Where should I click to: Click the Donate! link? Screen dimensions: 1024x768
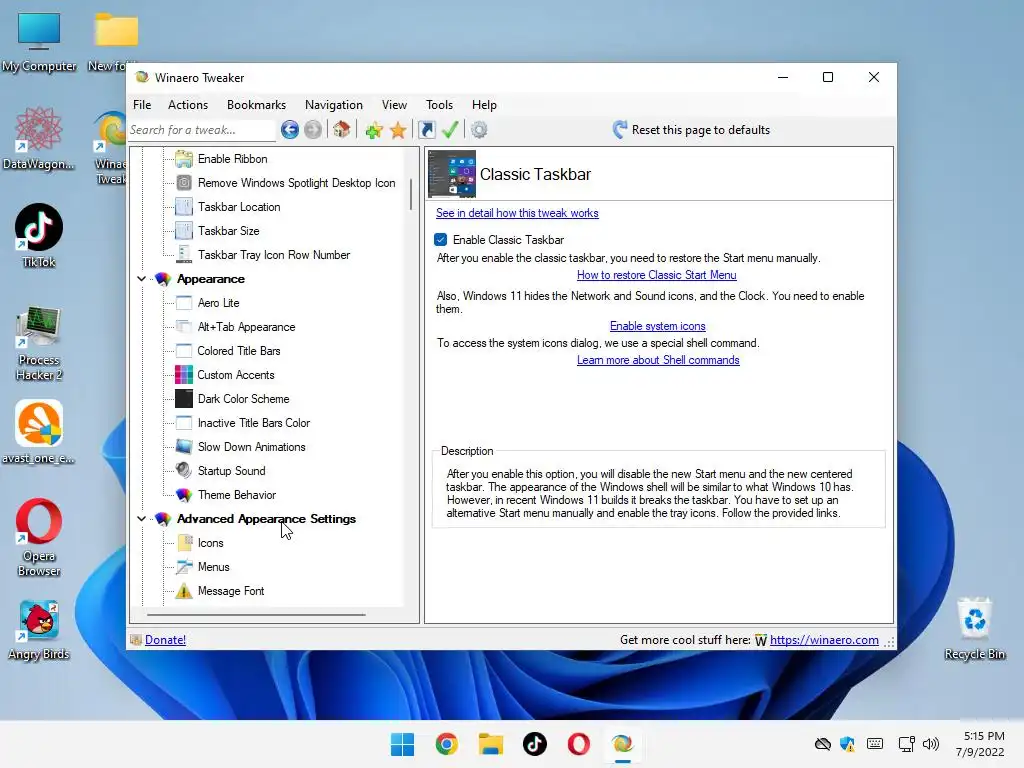click(x=165, y=640)
